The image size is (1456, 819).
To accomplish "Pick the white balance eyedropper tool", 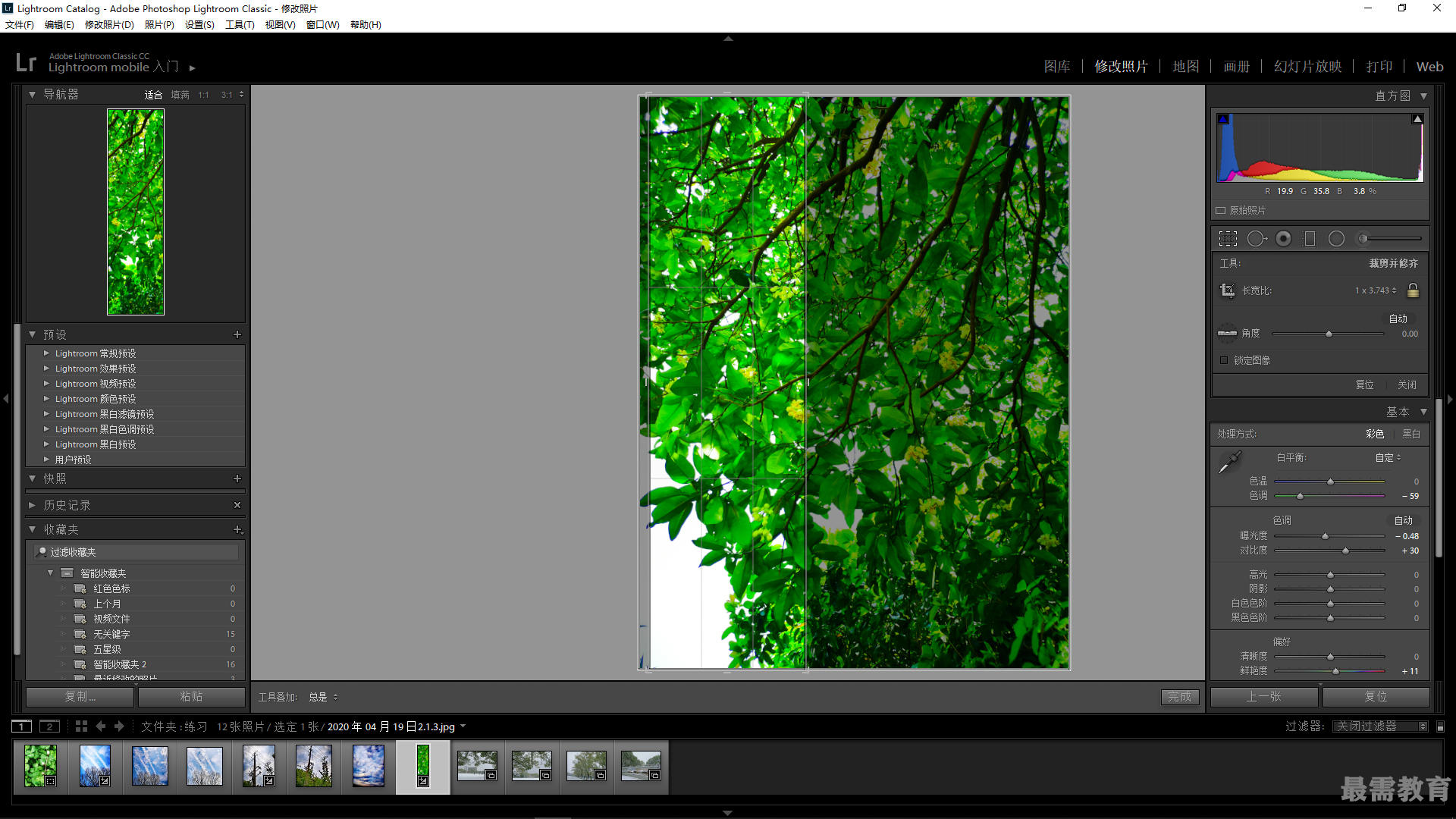I will tap(1229, 462).
